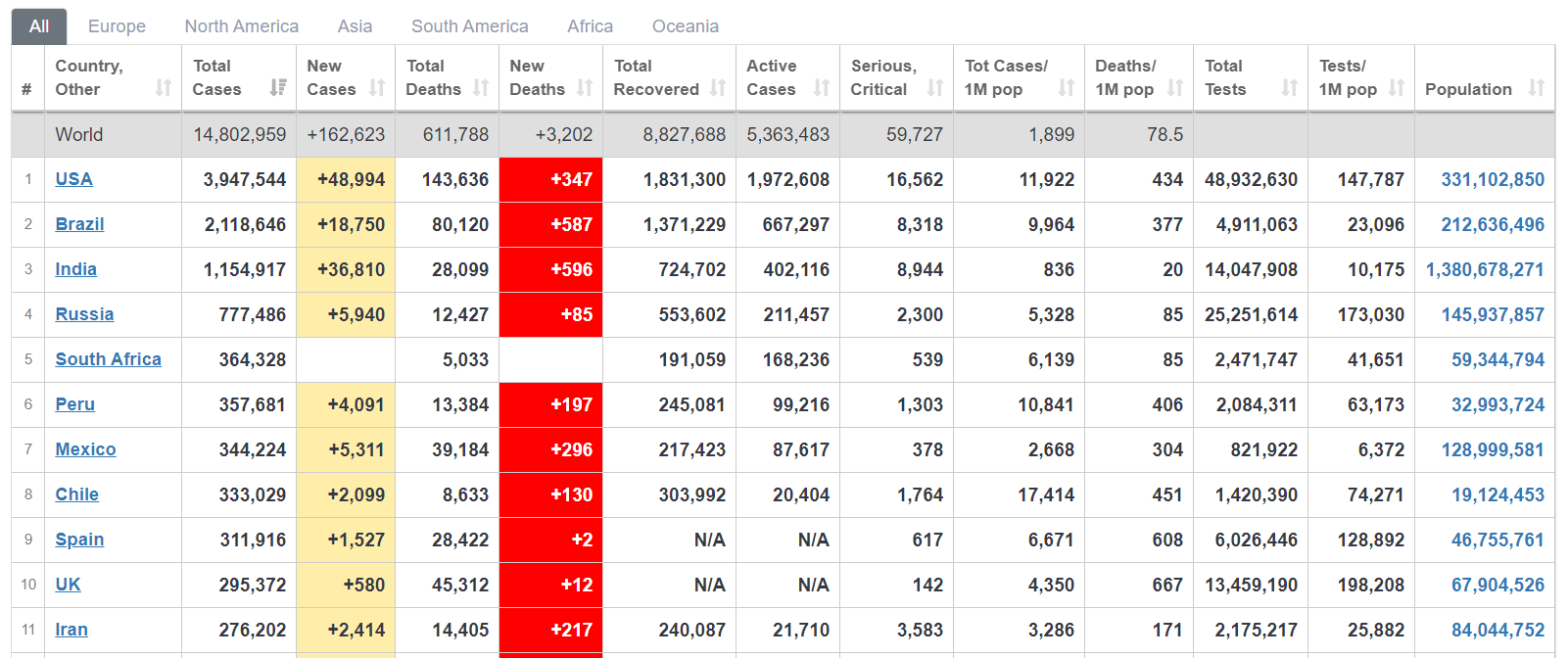The height and width of the screenshot is (658, 1568).
Task: Sort by Active Cases column icon
Action: [822, 88]
